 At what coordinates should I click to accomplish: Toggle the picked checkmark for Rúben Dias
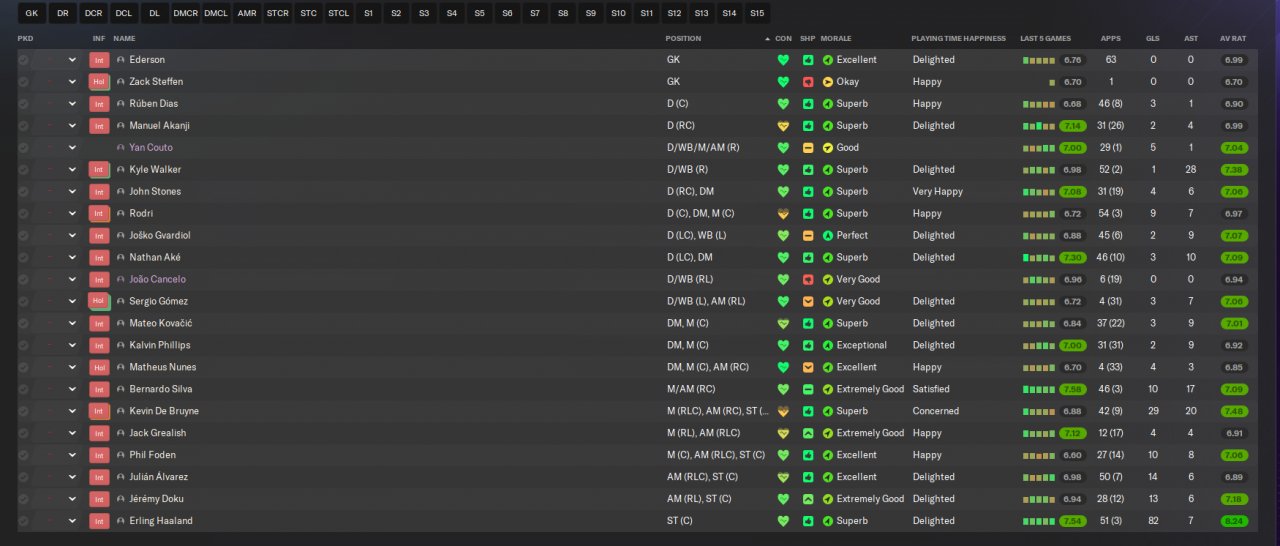(x=24, y=104)
